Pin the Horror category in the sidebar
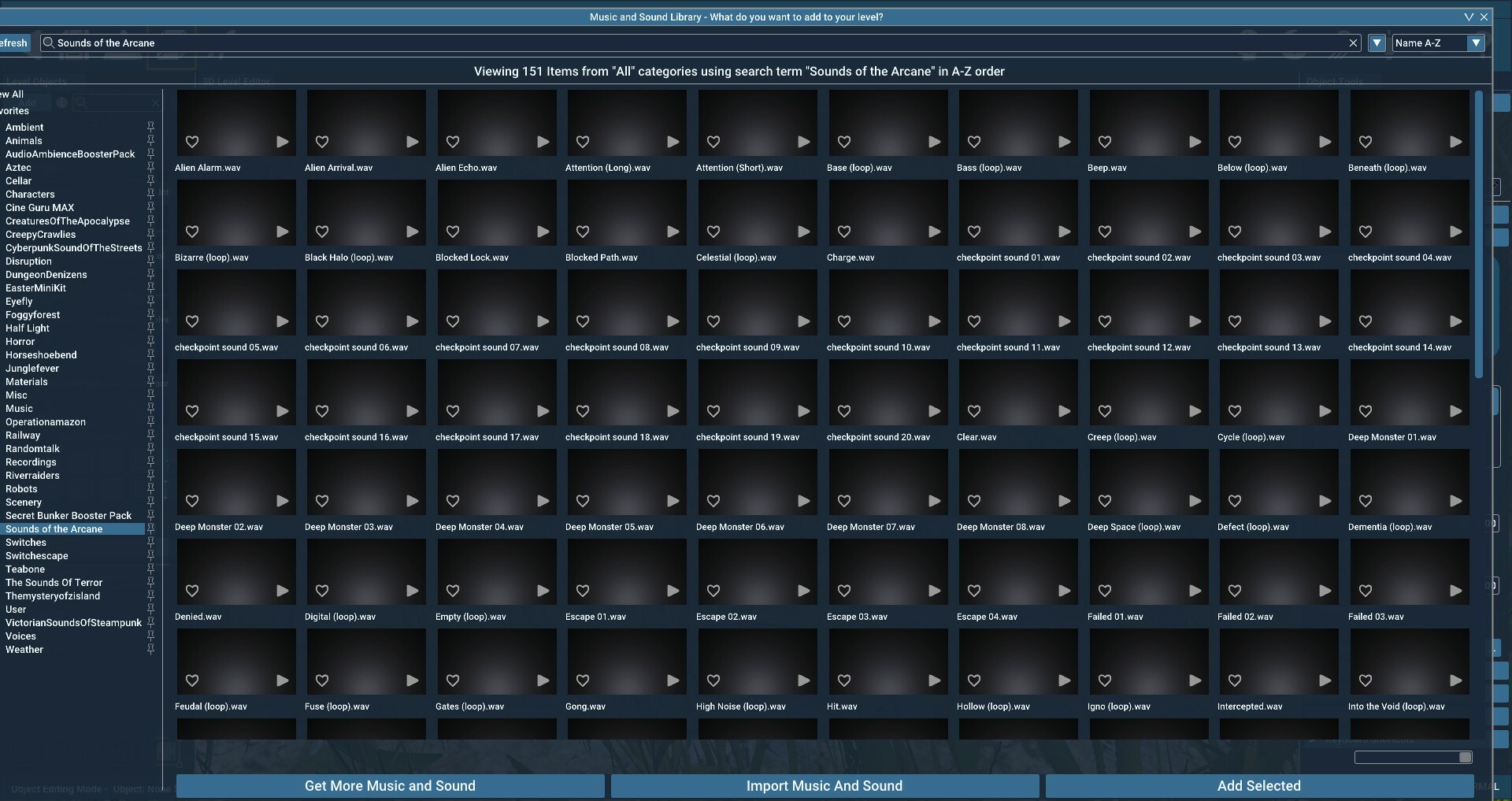Image resolution: width=1512 pixels, height=801 pixels. (x=150, y=341)
